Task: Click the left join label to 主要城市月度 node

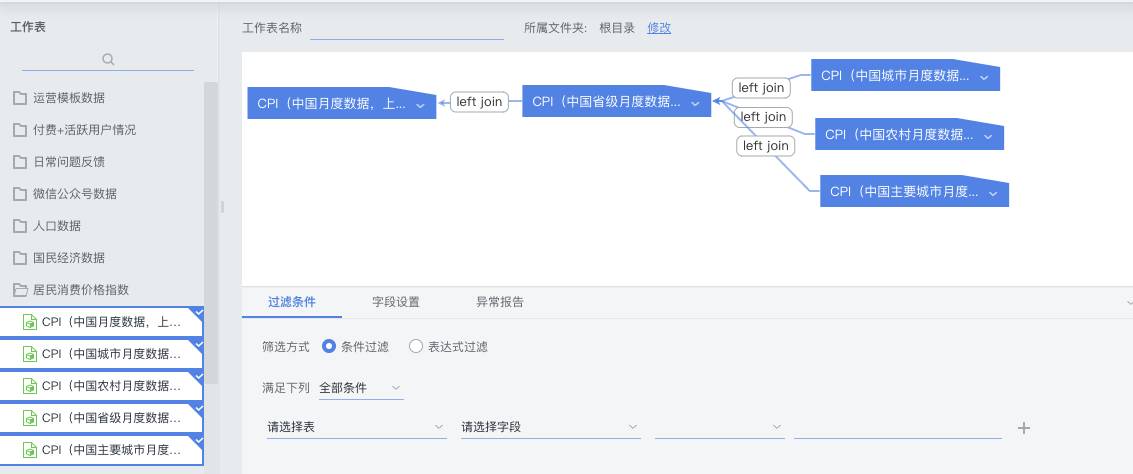Action: (766, 146)
